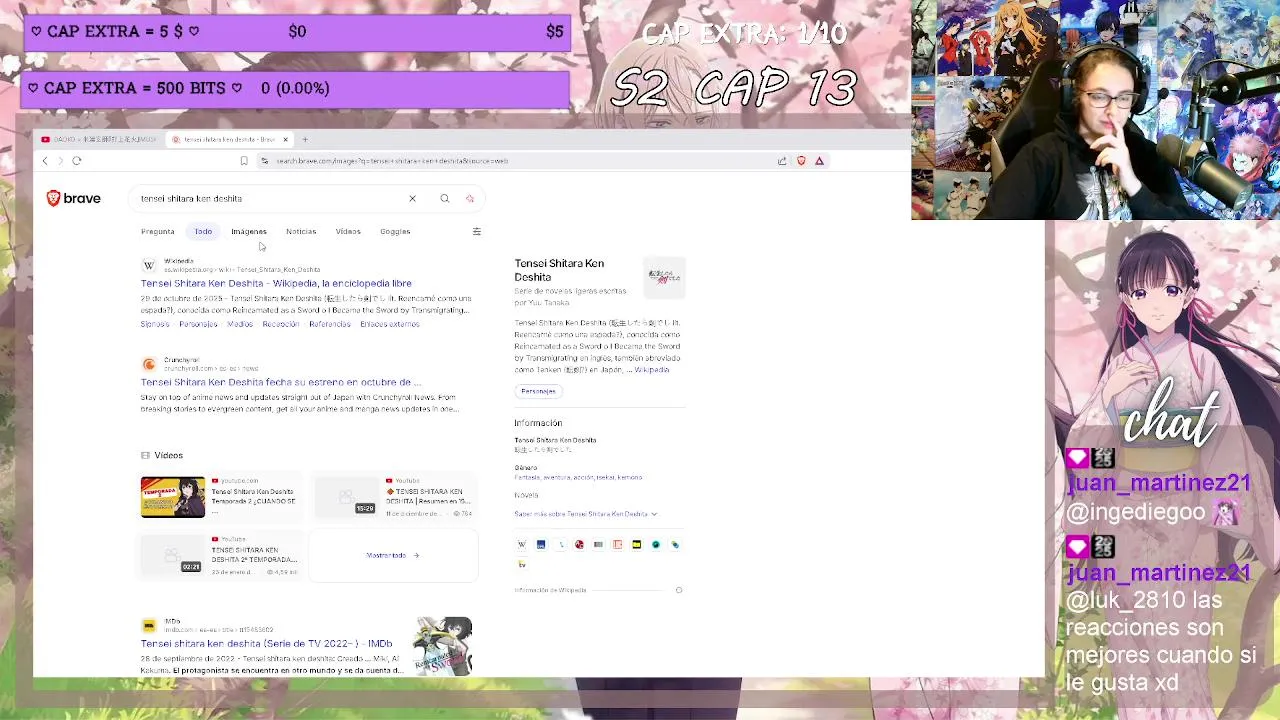The width and height of the screenshot is (1280, 720).
Task: Switch to the Imágenes search tab
Action: [249, 231]
